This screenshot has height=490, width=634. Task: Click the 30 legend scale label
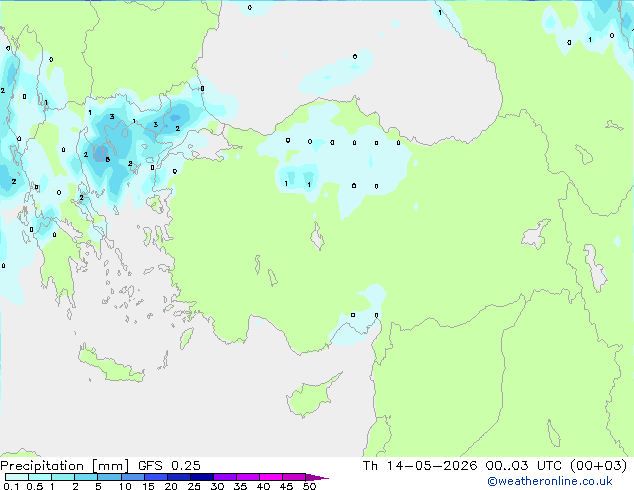pyautogui.click(x=217, y=486)
